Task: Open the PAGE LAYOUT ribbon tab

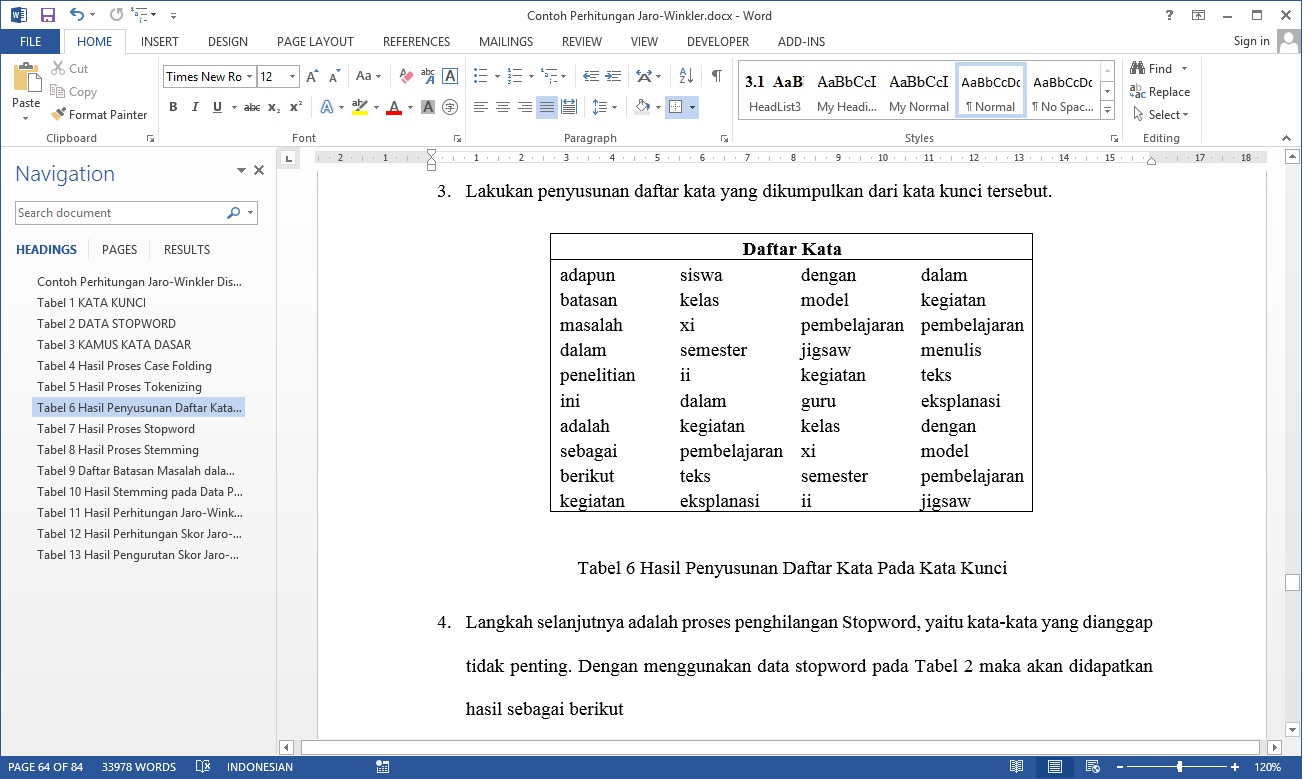Action: (x=315, y=42)
